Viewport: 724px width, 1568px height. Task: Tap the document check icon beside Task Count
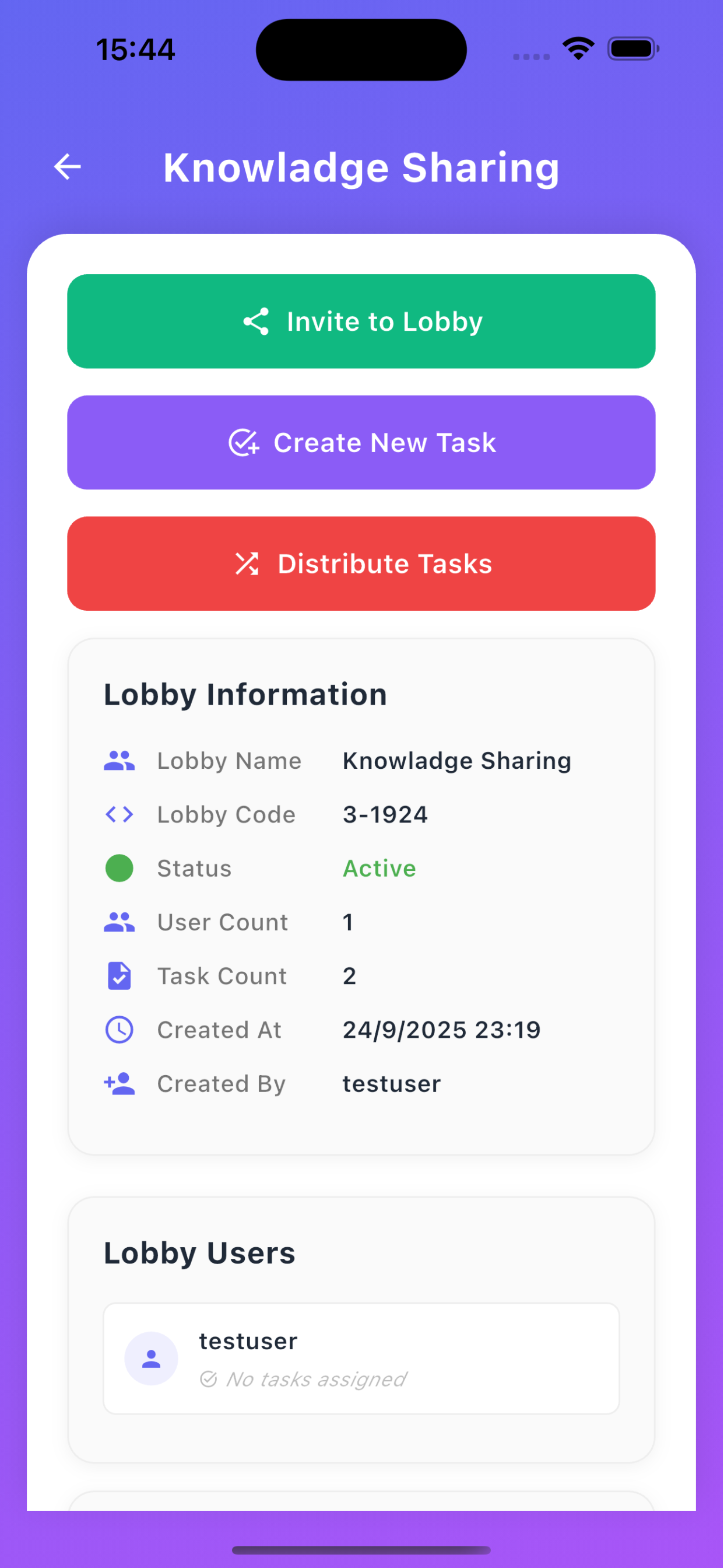click(120, 976)
